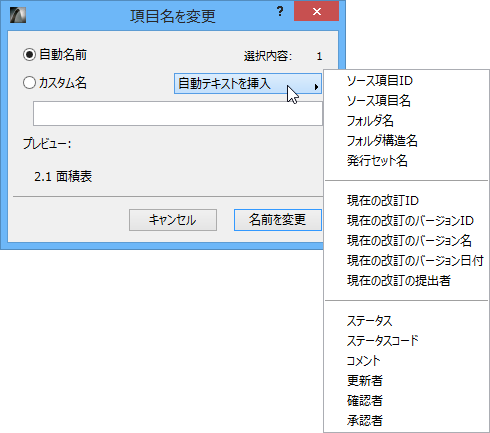Viewport: 490px width, 433px height.
Task: Choose ソース項目名 from the menu
Action: pos(406,101)
